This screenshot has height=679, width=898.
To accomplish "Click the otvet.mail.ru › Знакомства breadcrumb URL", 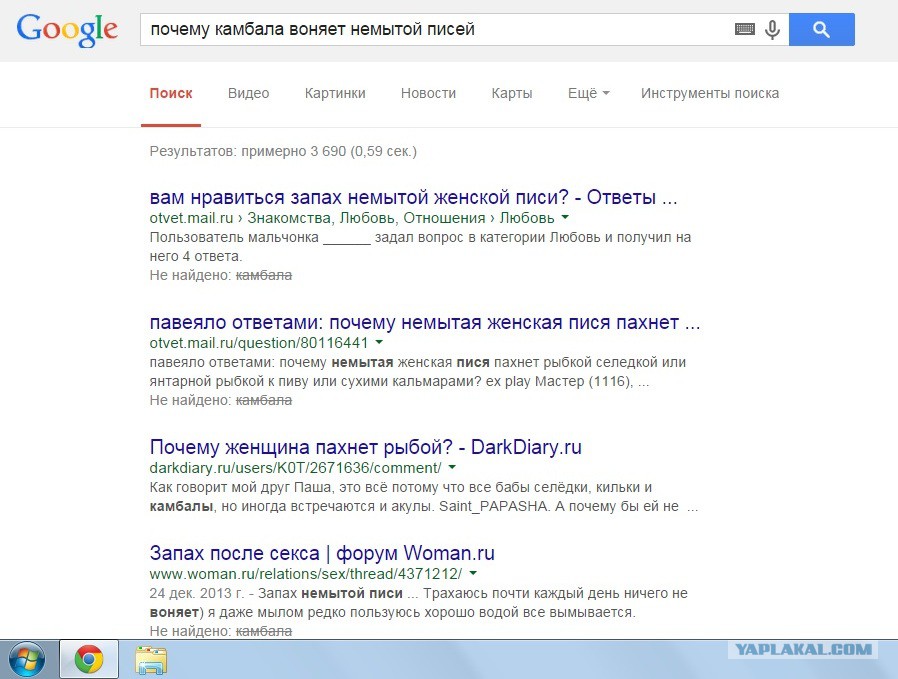I will point(352,218).
